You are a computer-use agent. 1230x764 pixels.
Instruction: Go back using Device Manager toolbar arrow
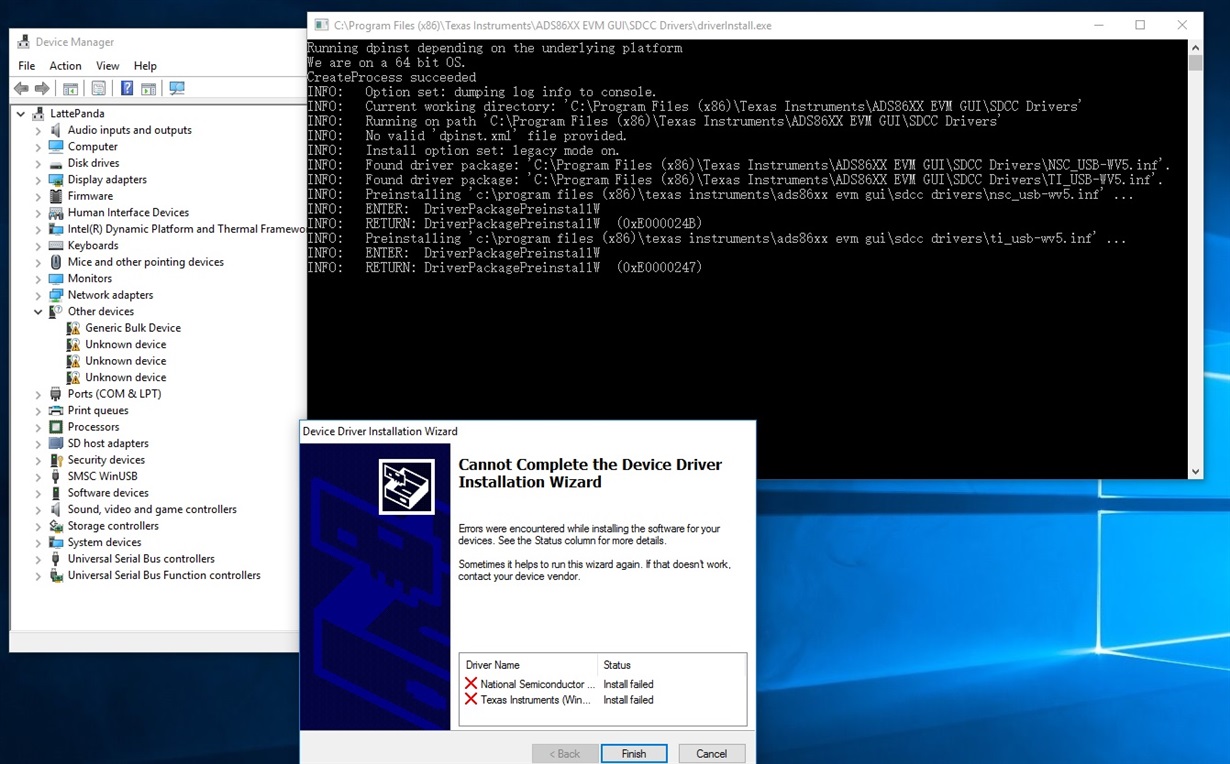pos(21,88)
